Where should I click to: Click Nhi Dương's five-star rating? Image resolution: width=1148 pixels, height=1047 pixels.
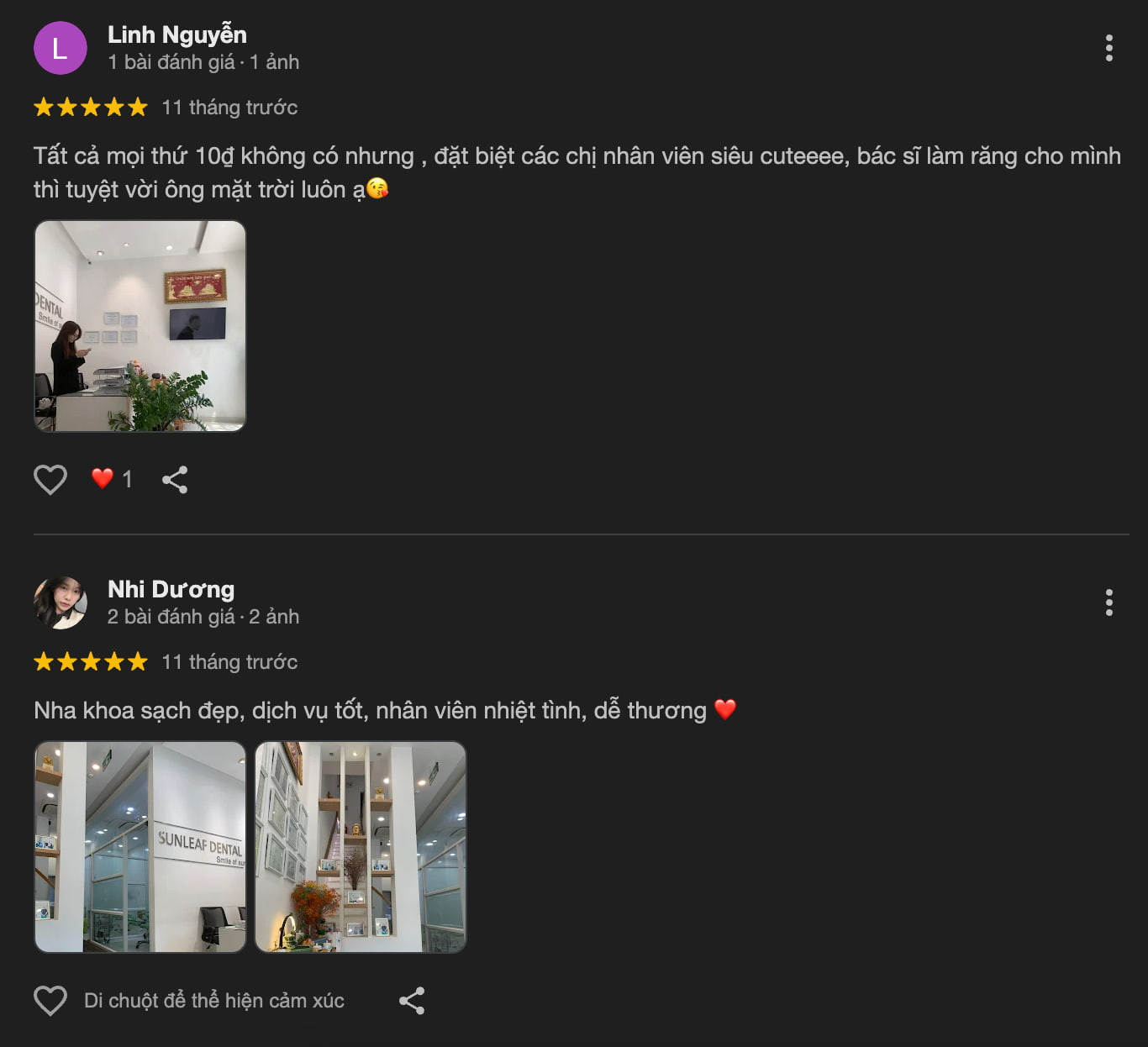(91, 662)
